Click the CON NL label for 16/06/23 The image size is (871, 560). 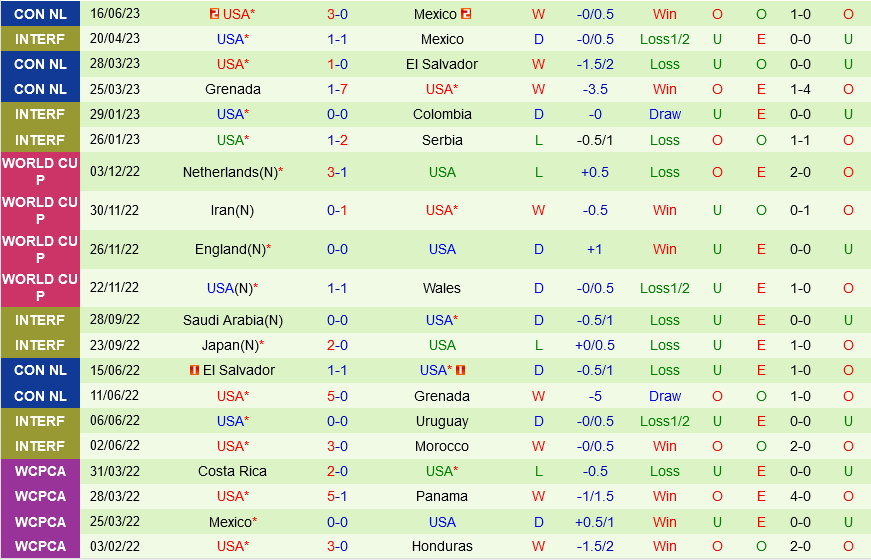pos(40,14)
